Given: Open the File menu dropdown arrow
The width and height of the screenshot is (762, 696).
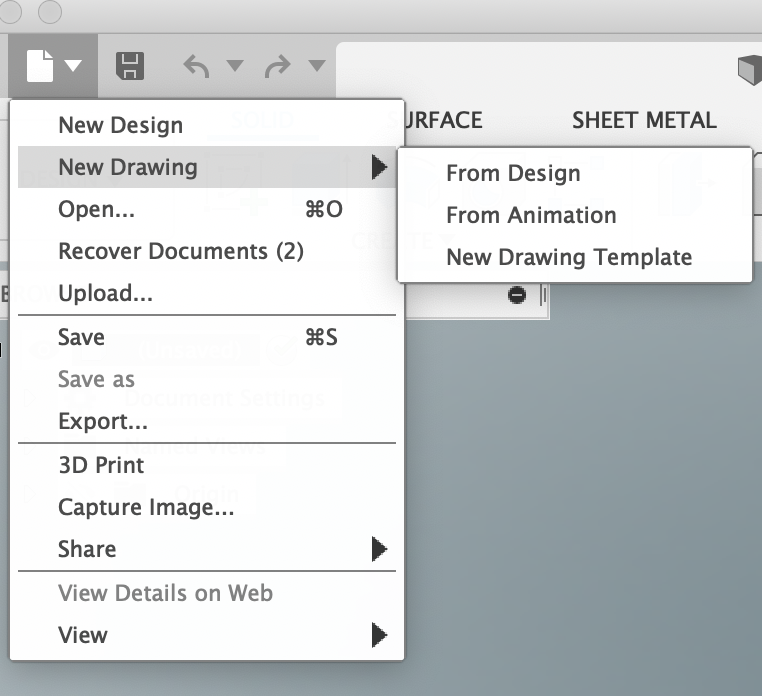Looking at the screenshot, I should tap(73, 66).
